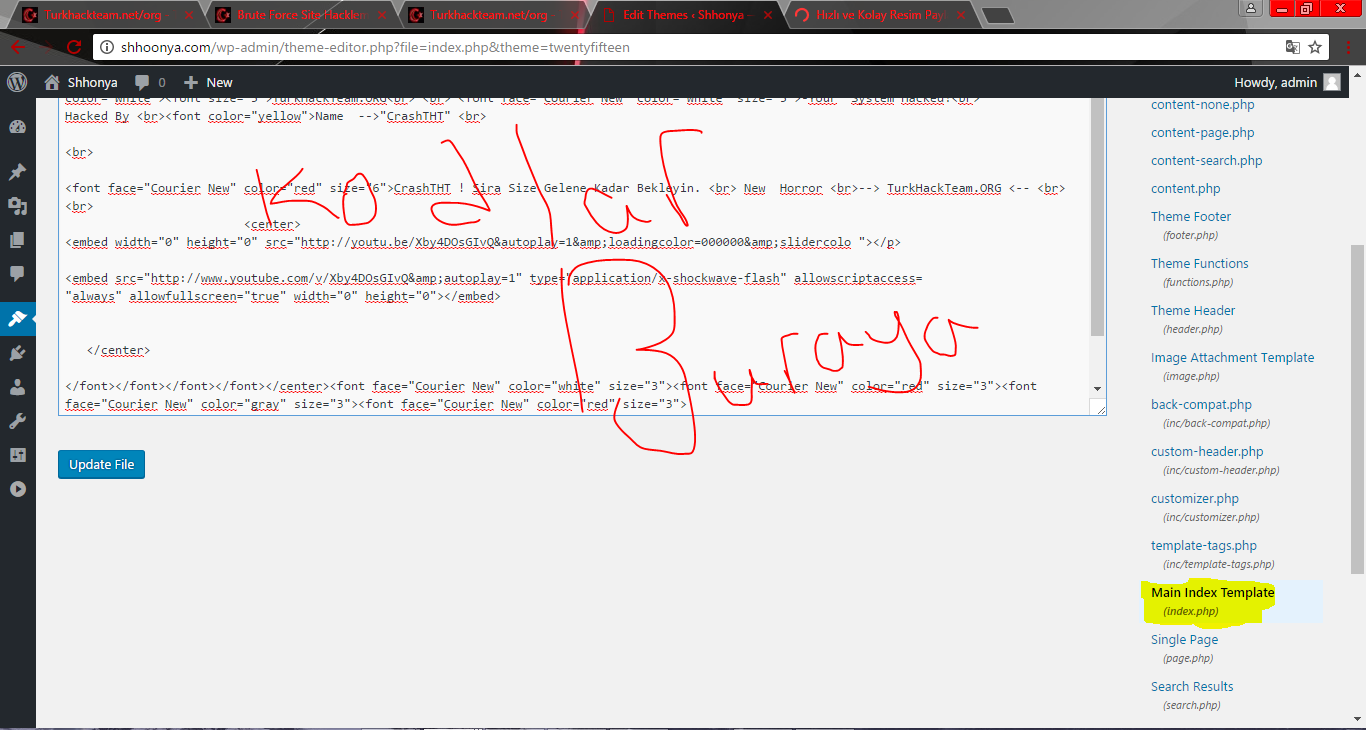Click the translate page icon in address bar
The width and height of the screenshot is (1366, 730).
point(1293,47)
